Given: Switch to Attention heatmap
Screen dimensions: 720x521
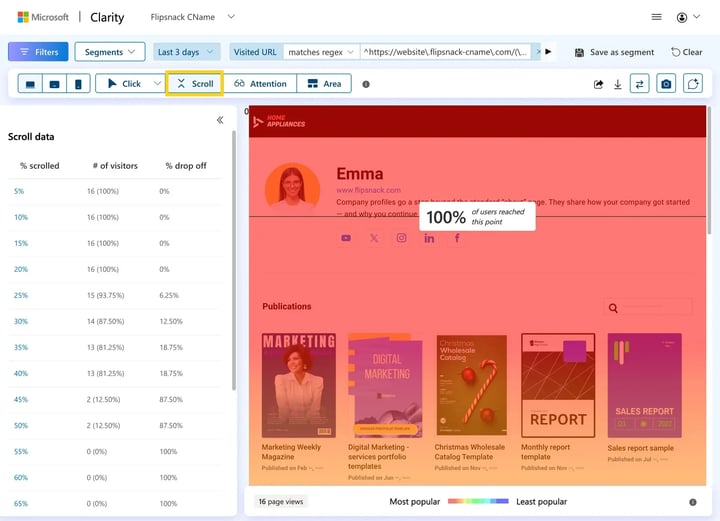Looking at the screenshot, I should (260, 84).
